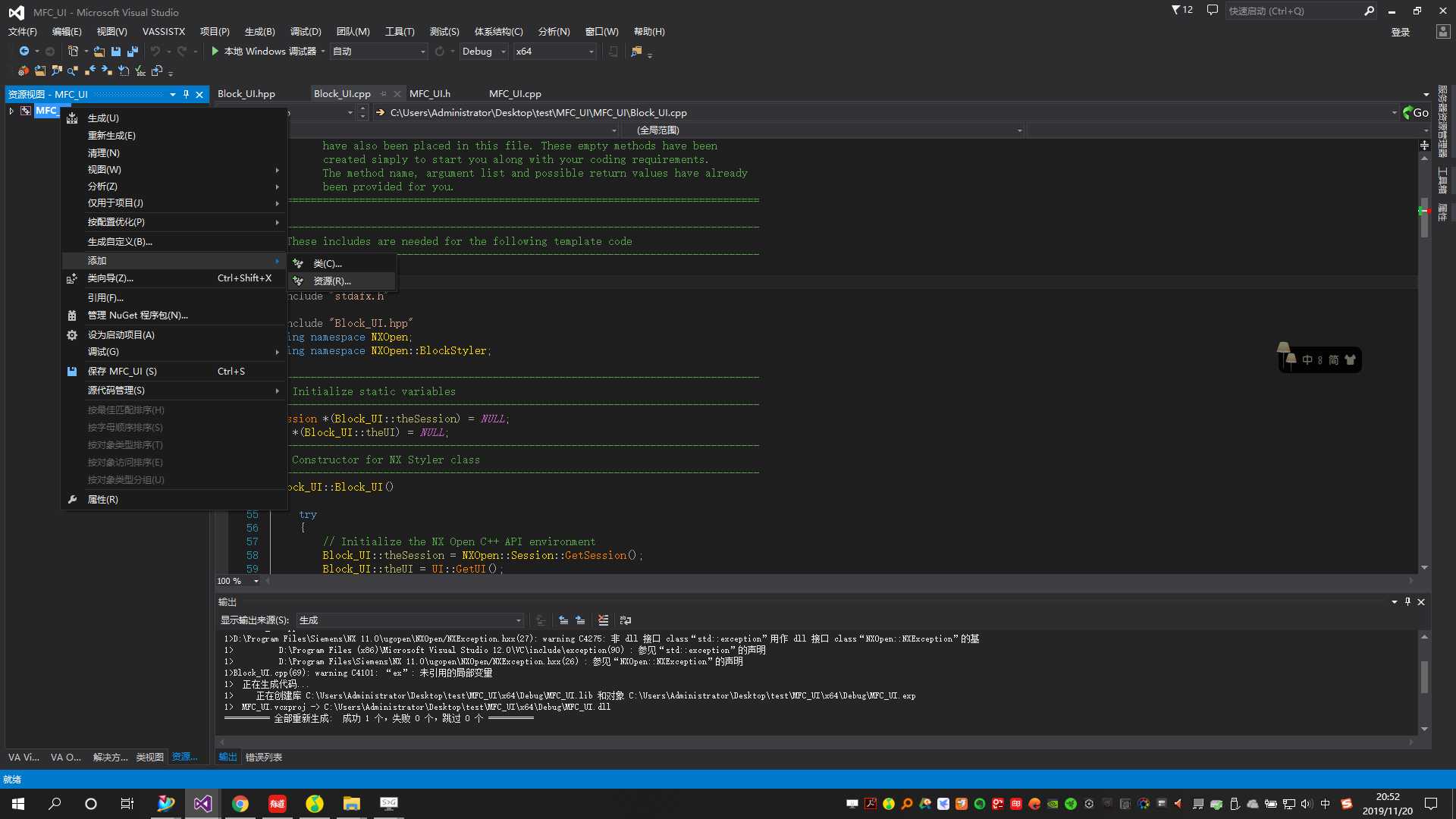Click the Go button in navigation bar

coord(1416,112)
